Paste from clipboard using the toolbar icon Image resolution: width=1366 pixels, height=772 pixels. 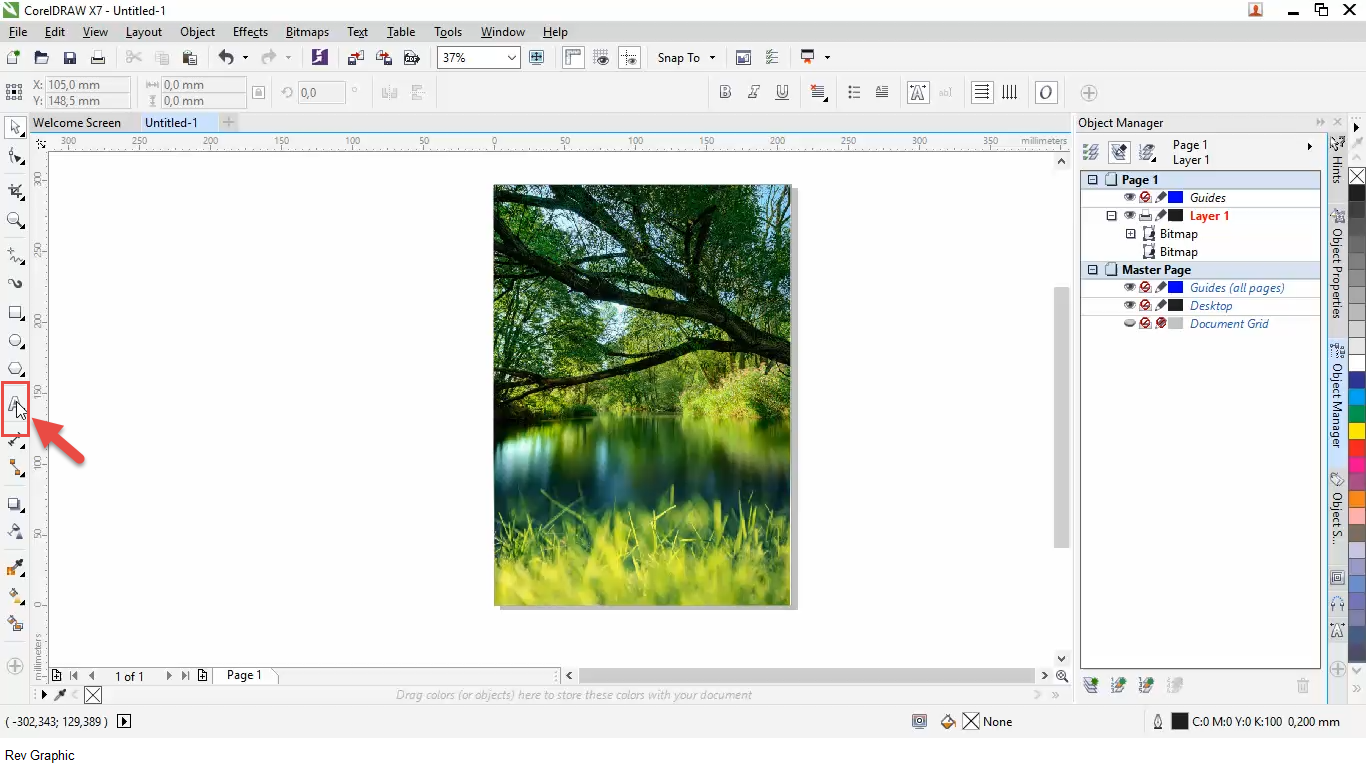pos(189,58)
